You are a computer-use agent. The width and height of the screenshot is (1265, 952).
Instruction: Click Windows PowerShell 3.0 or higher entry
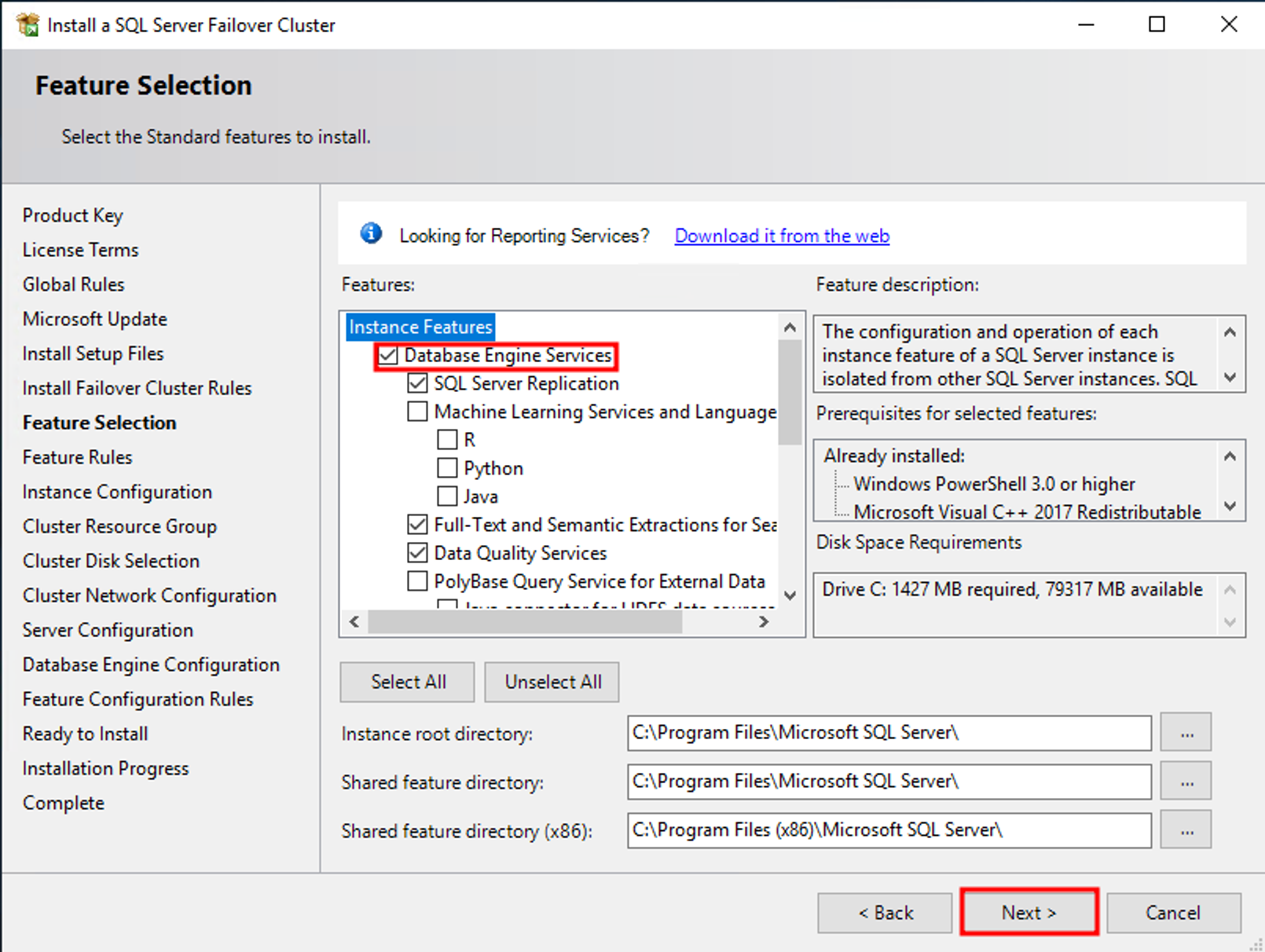(x=994, y=484)
